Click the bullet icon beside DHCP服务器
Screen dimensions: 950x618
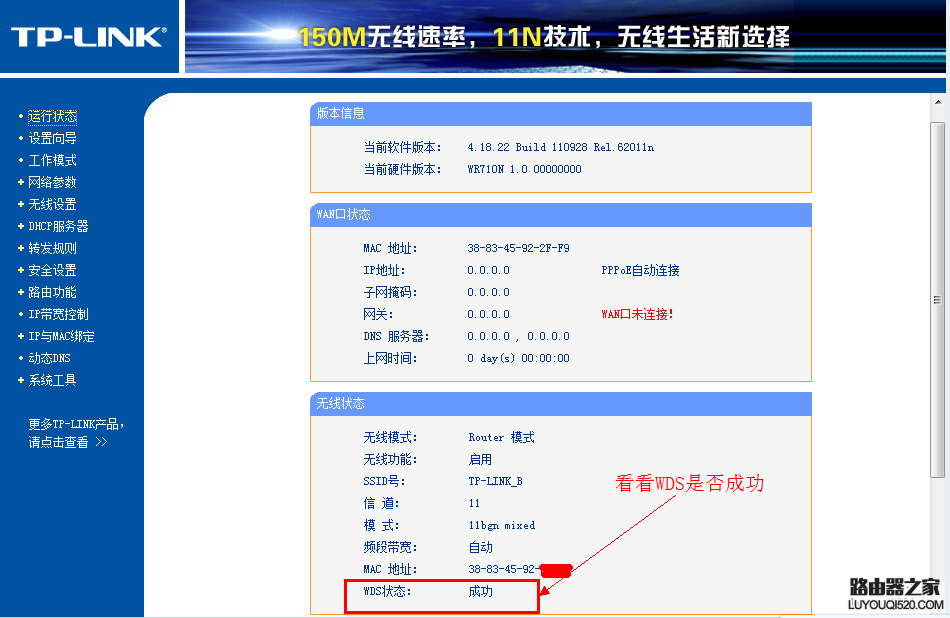[x=23, y=225]
